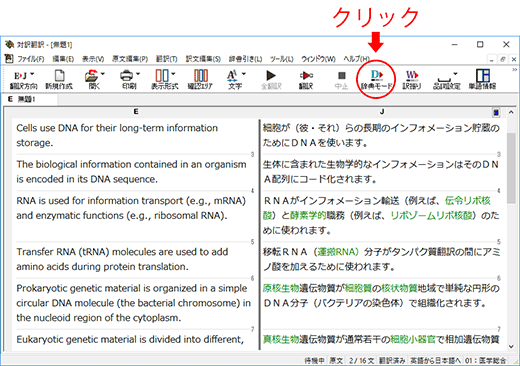Screen dimensions: 520x366
Task: Expand the 表示形式 display format dropdown
Action: point(173,74)
